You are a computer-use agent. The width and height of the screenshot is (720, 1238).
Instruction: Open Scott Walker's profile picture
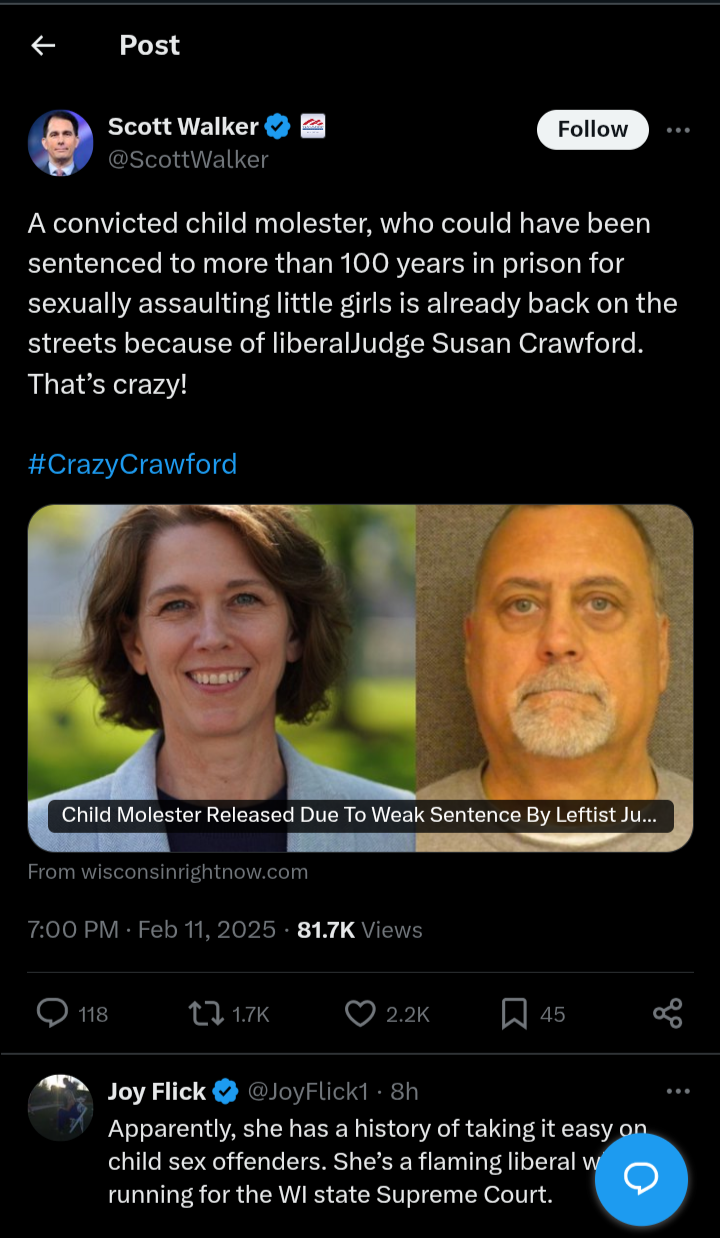coord(60,142)
